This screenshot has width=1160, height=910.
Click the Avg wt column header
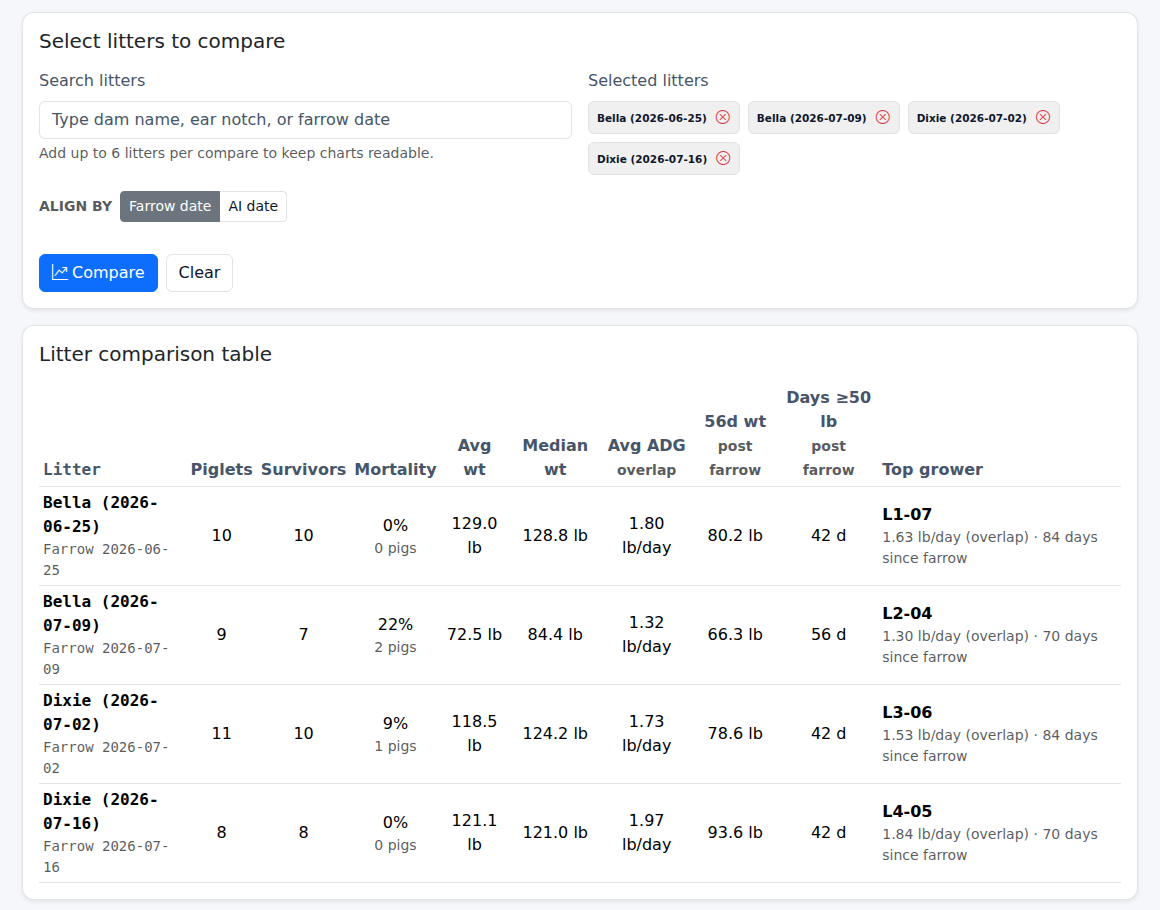click(x=474, y=457)
